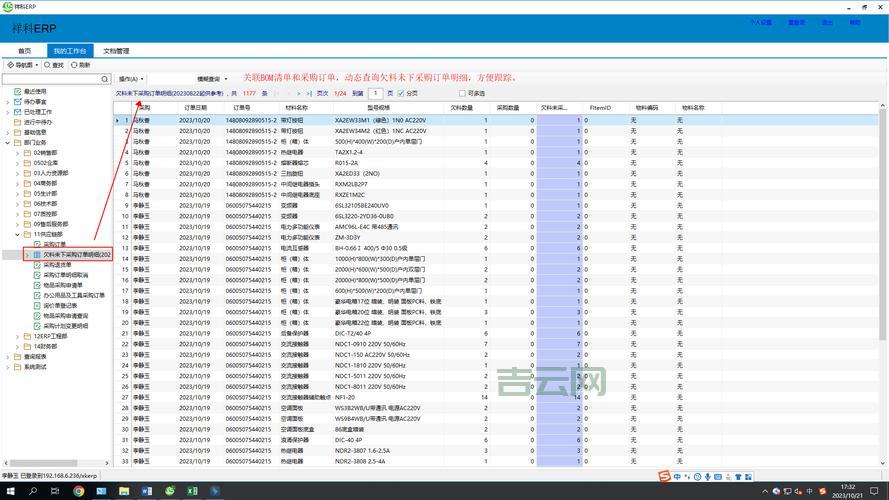
Task: Open the 操作(A) dropdown menu
Action: [131, 78]
